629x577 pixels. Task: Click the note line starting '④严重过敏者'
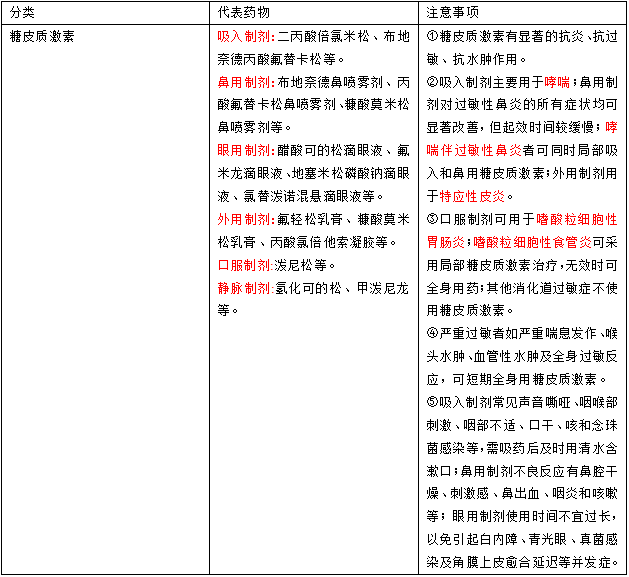tap(522, 333)
